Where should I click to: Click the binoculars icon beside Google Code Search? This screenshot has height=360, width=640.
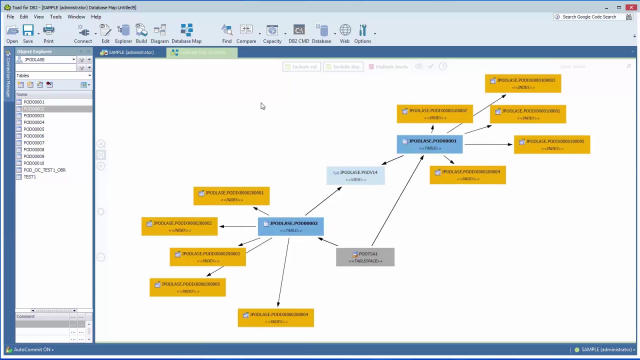629,17
